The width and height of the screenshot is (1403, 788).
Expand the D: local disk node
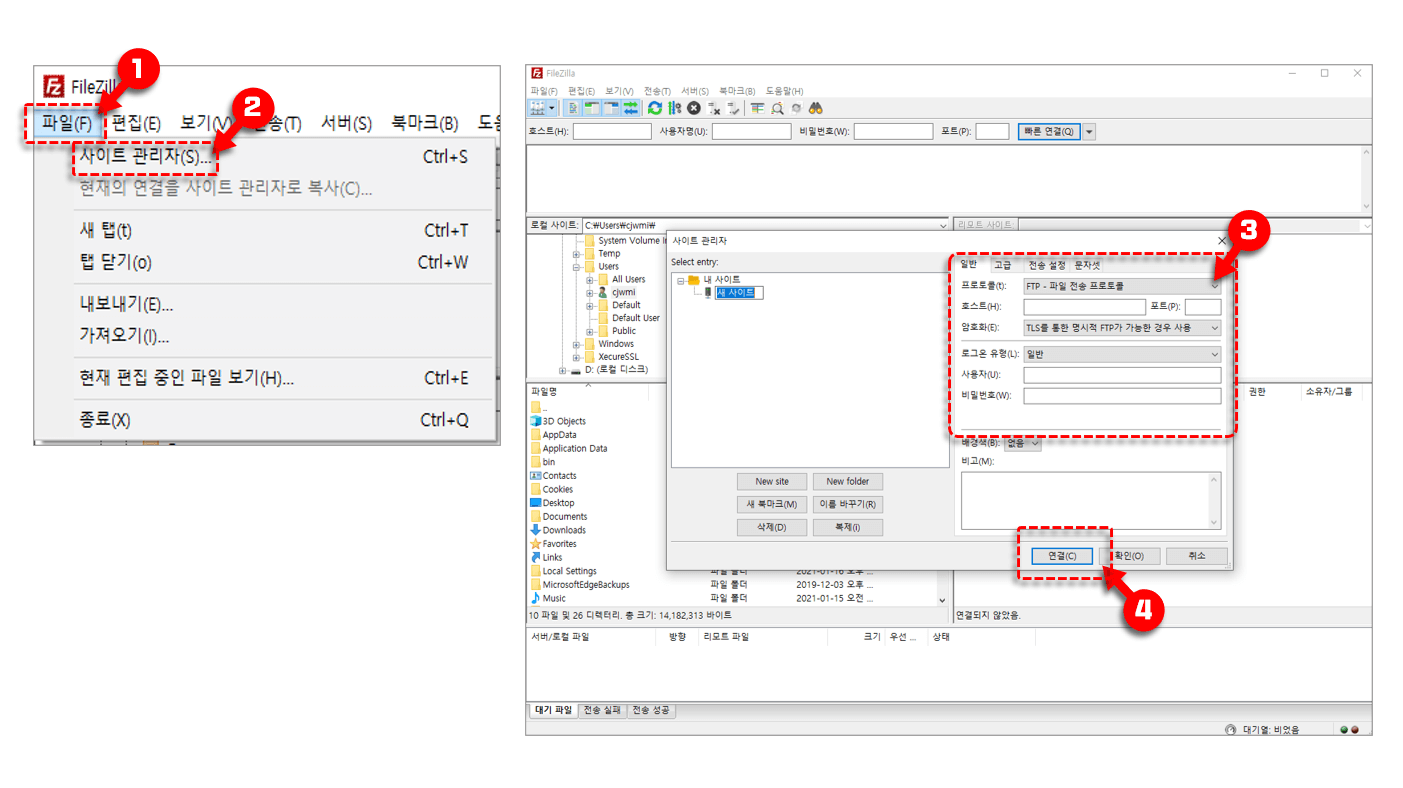[x=562, y=370]
